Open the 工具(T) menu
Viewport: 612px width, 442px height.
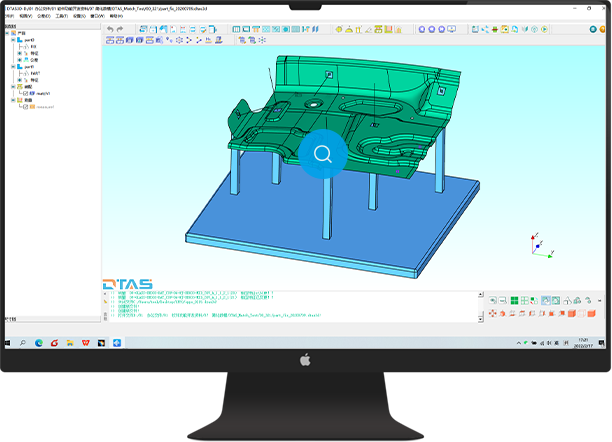point(62,16)
